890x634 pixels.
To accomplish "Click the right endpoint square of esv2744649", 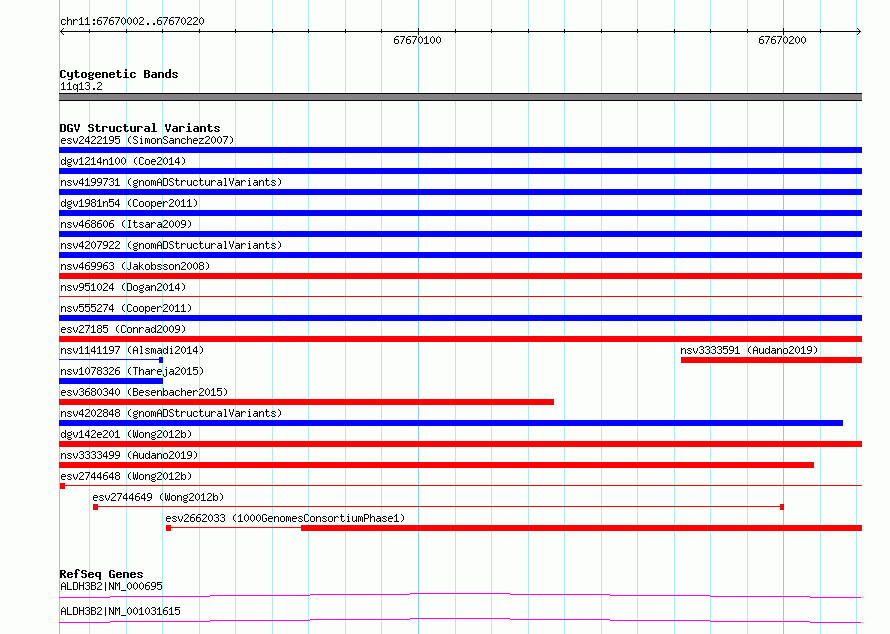I will click(x=782, y=507).
